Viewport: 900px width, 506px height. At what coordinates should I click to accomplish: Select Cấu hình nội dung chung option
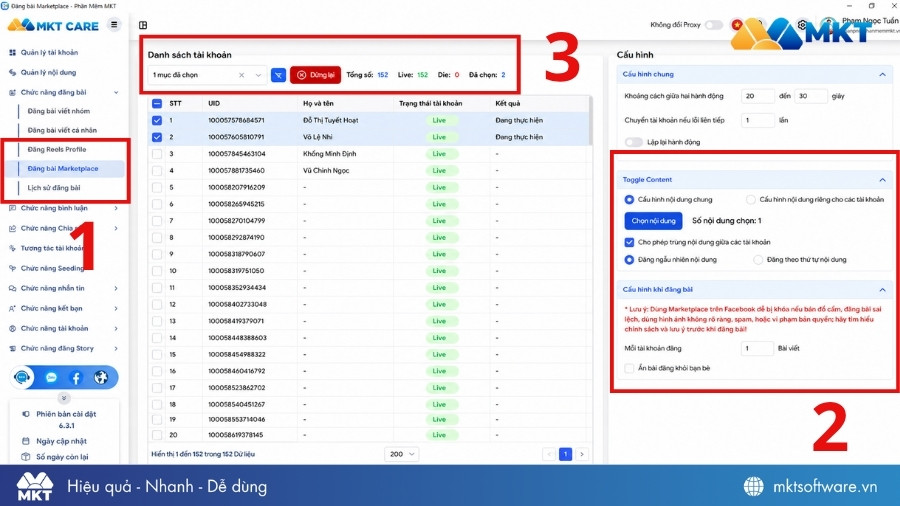pos(629,200)
